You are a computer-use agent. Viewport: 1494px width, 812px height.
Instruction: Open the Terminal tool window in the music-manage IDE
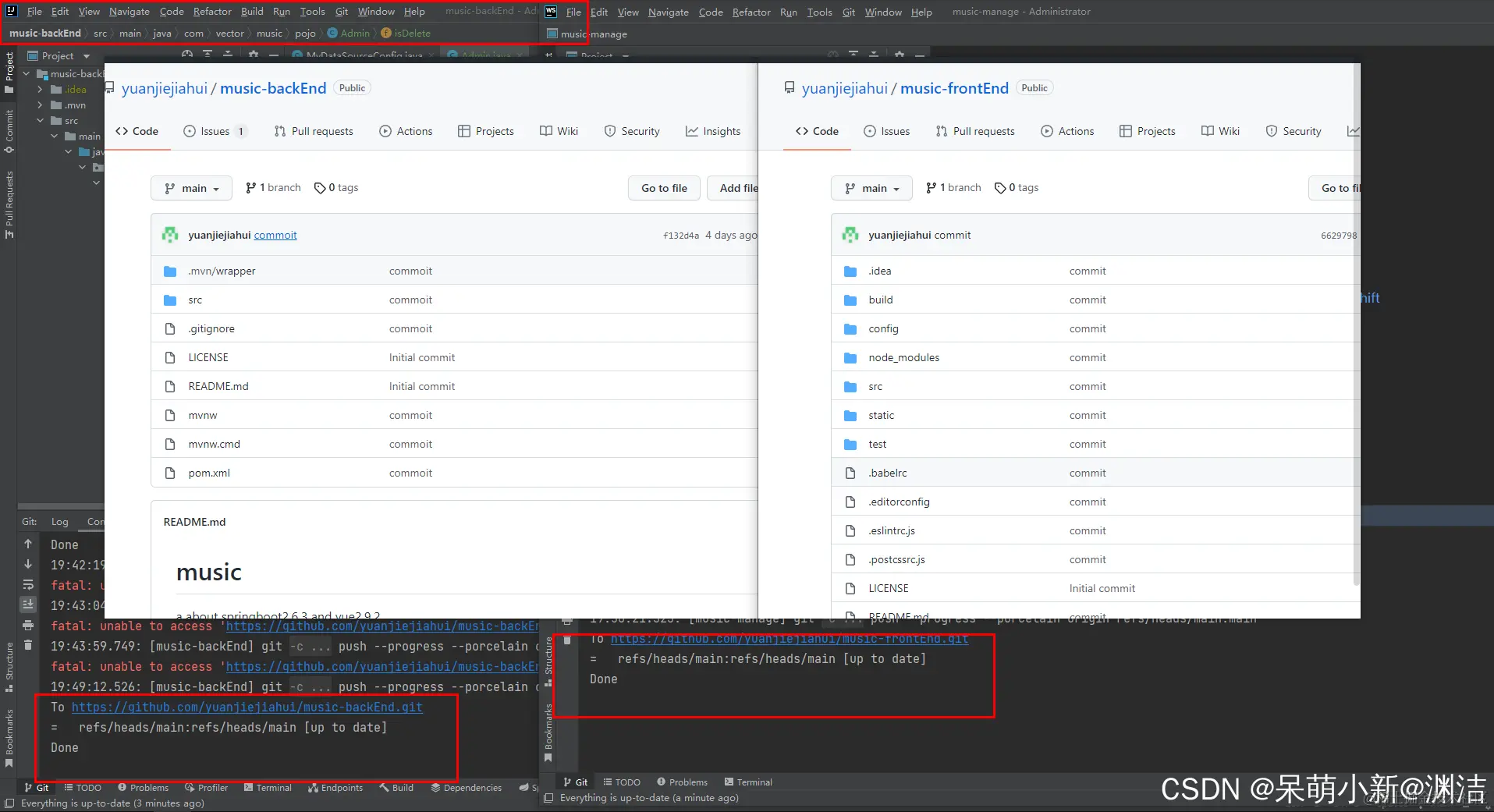(x=748, y=782)
